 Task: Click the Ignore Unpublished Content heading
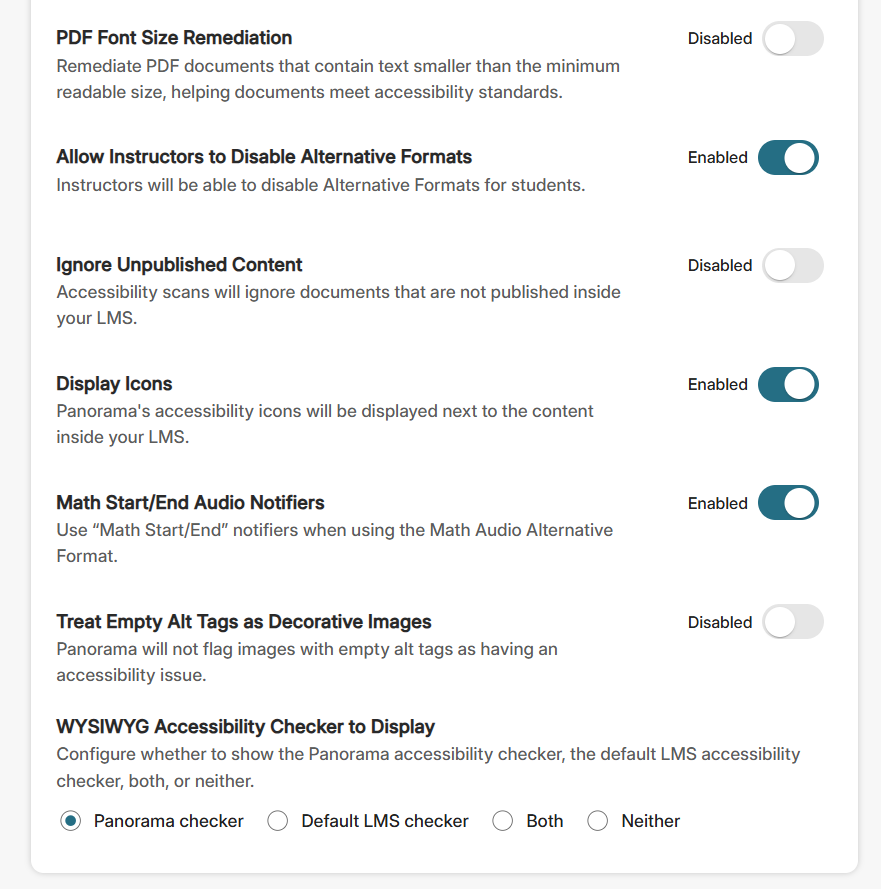point(179,265)
